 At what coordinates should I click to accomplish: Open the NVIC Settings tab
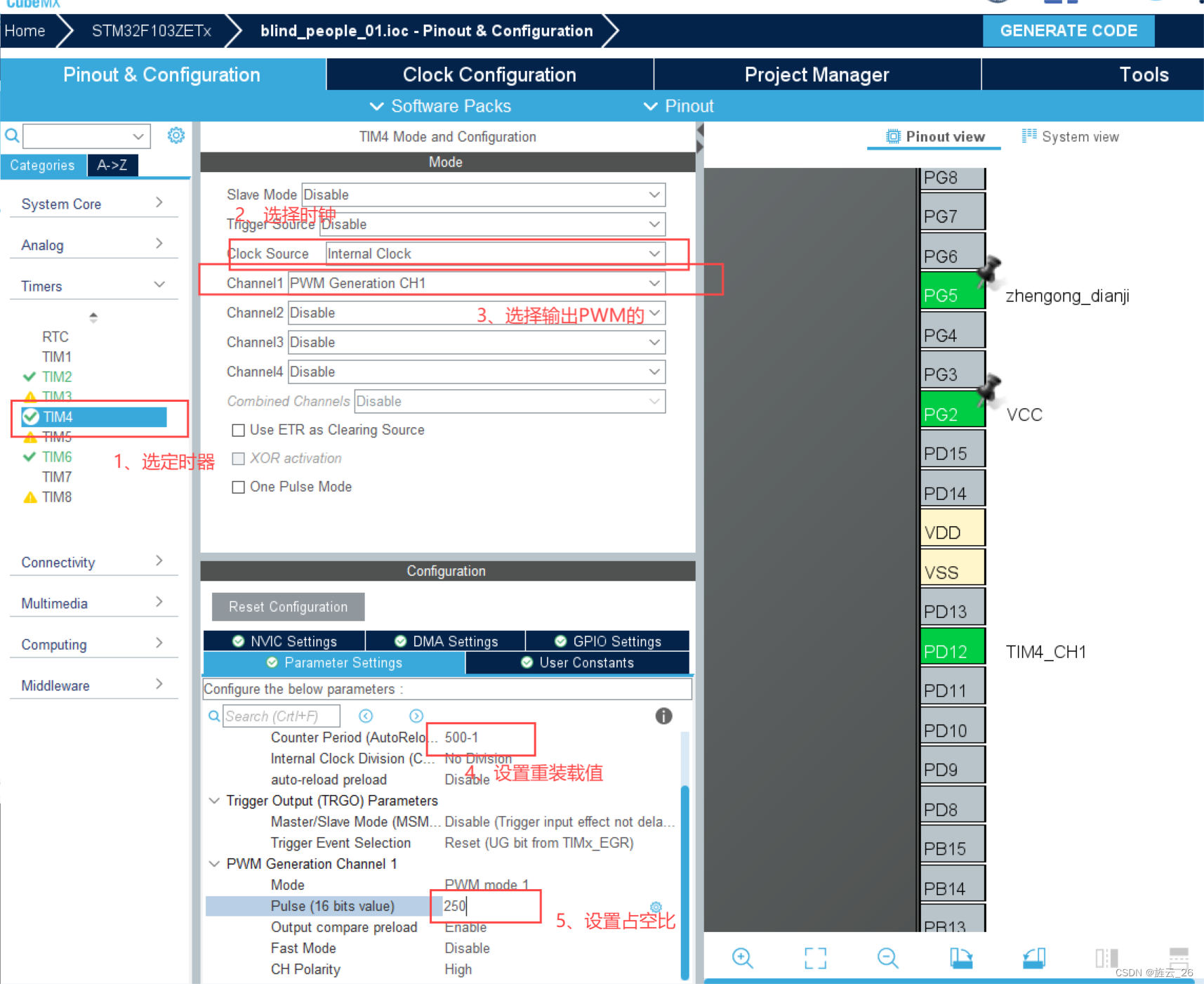point(284,641)
